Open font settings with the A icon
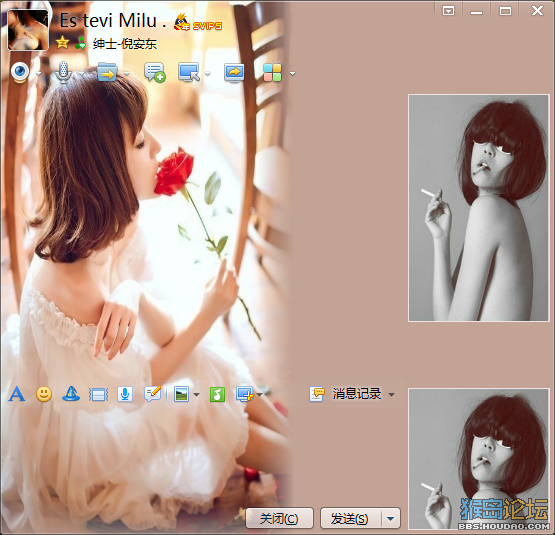The image size is (555, 535). coord(17,394)
